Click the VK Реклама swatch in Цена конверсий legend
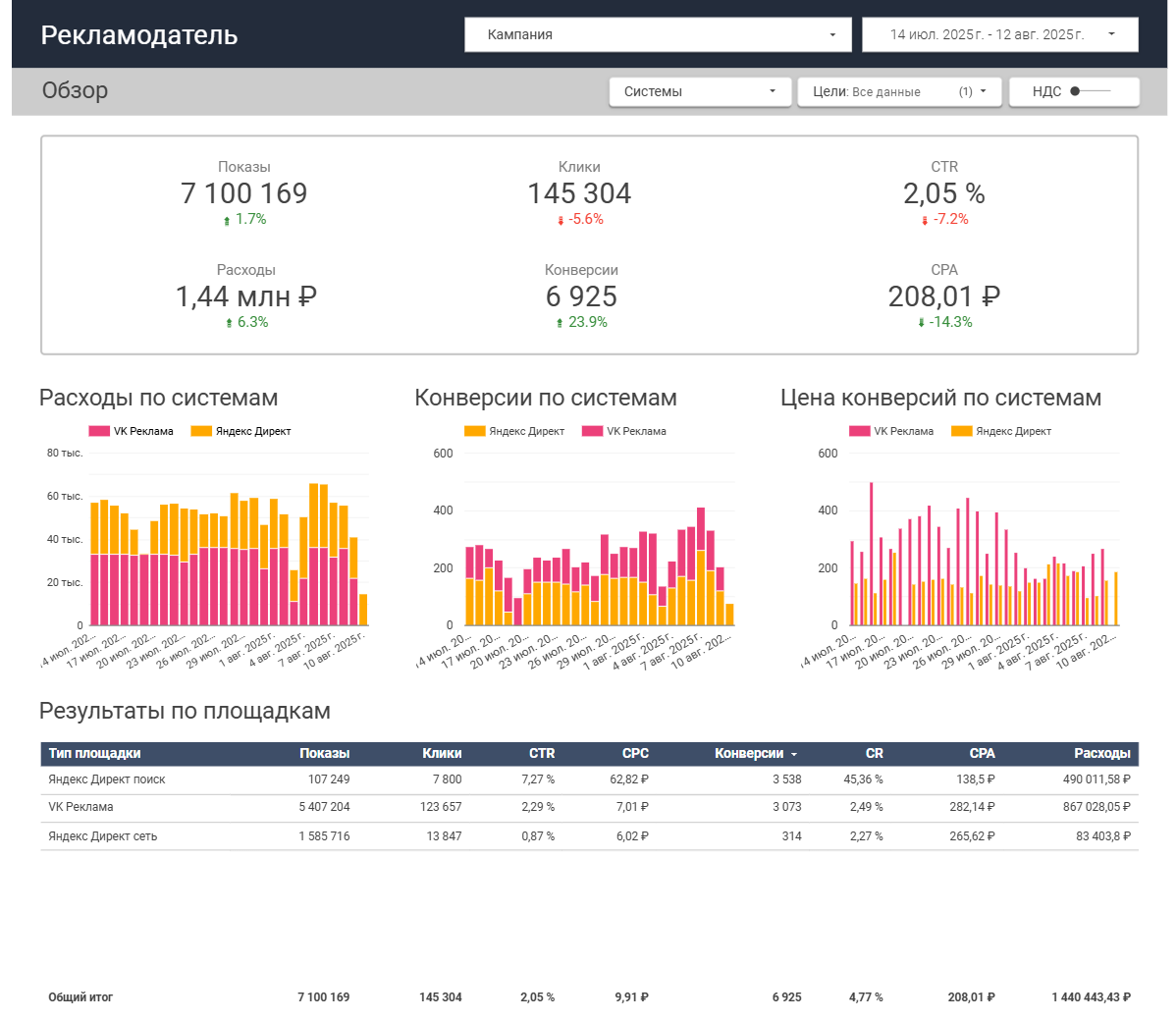 tap(860, 431)
